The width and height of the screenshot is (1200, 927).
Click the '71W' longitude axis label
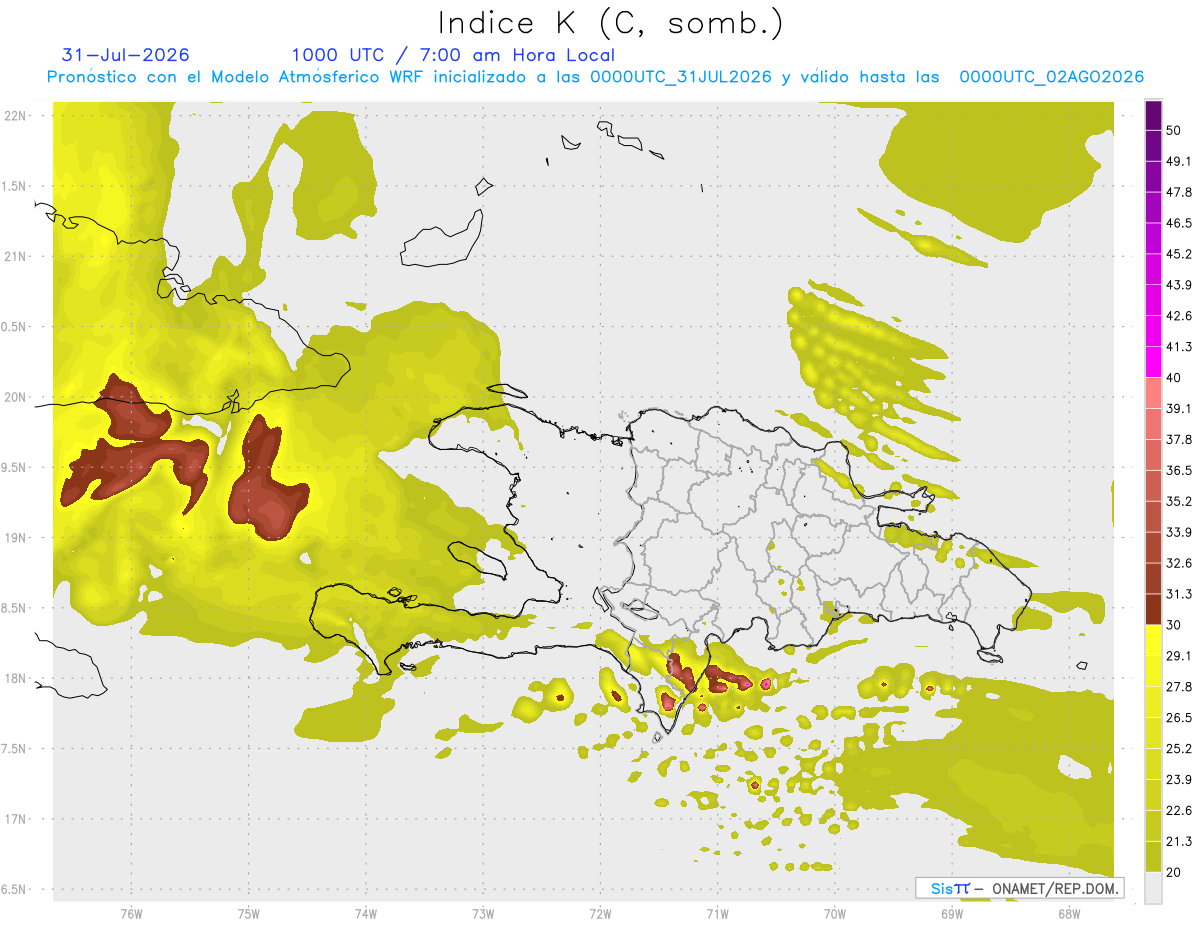click(x=717, y=913)
